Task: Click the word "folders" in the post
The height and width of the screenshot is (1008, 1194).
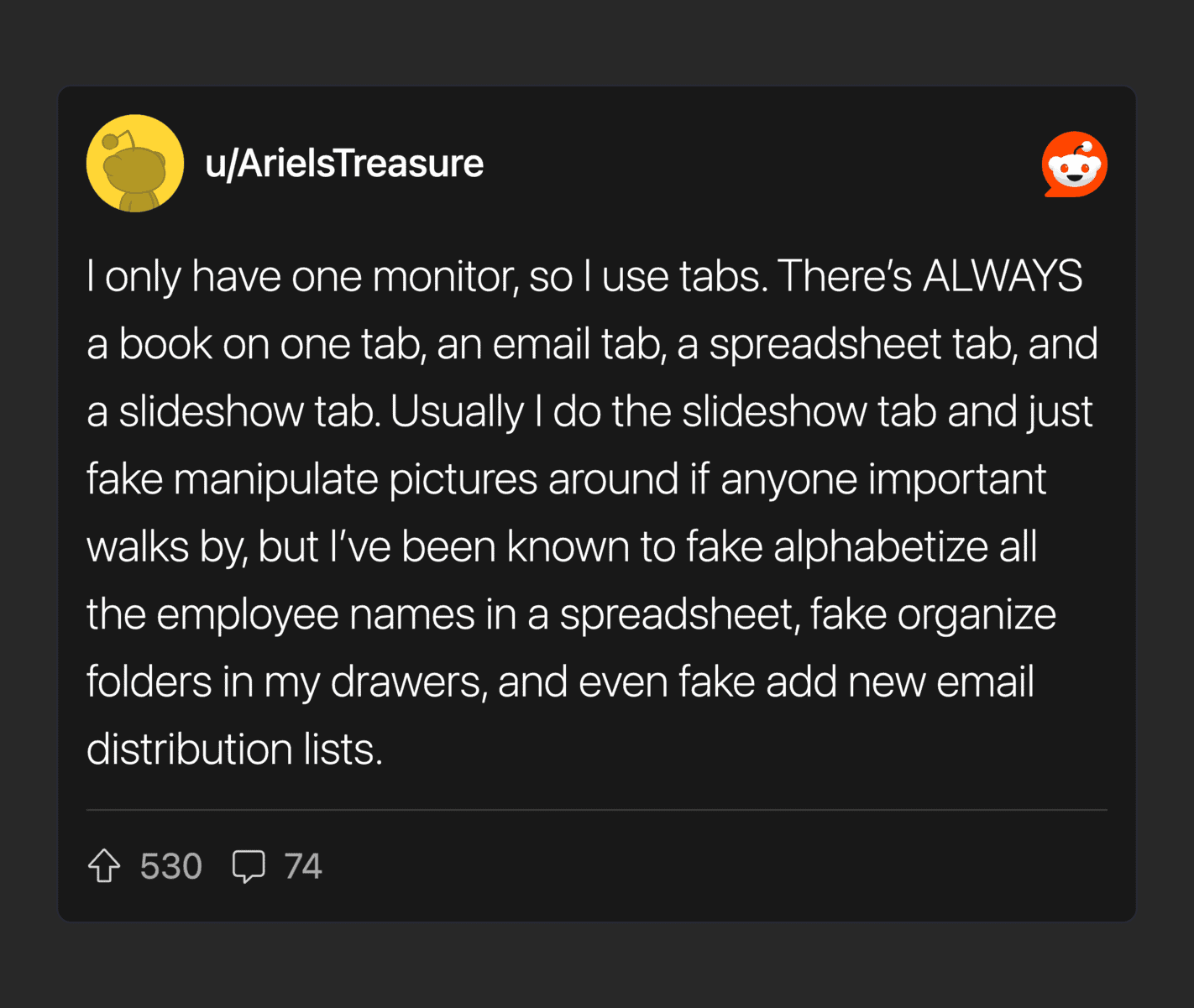Action: [x=149, y=682]
